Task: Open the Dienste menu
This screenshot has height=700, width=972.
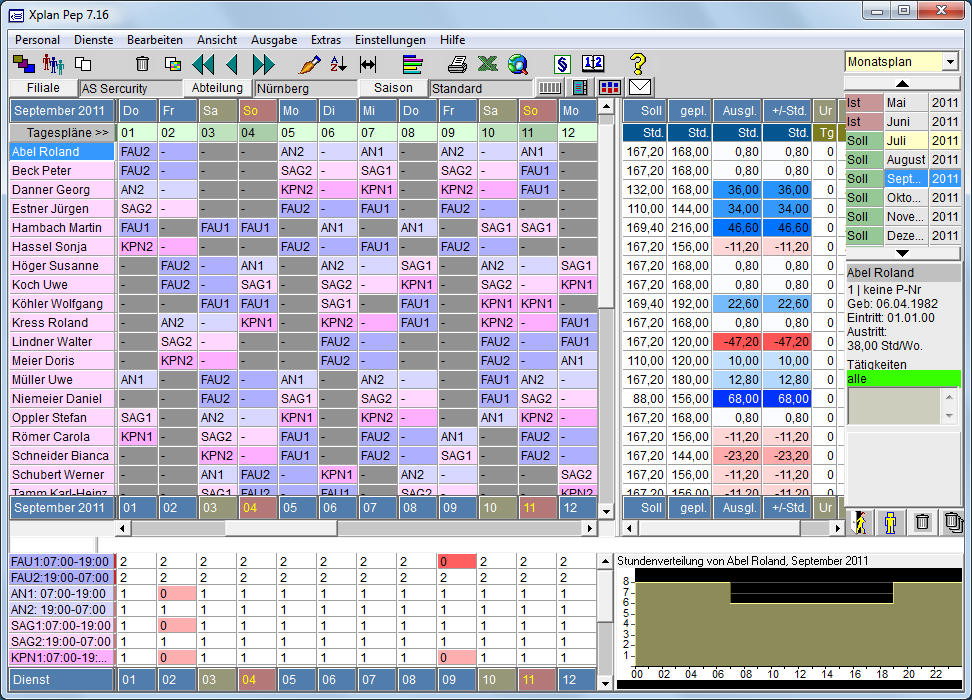Action: click(x=93, y=40)
